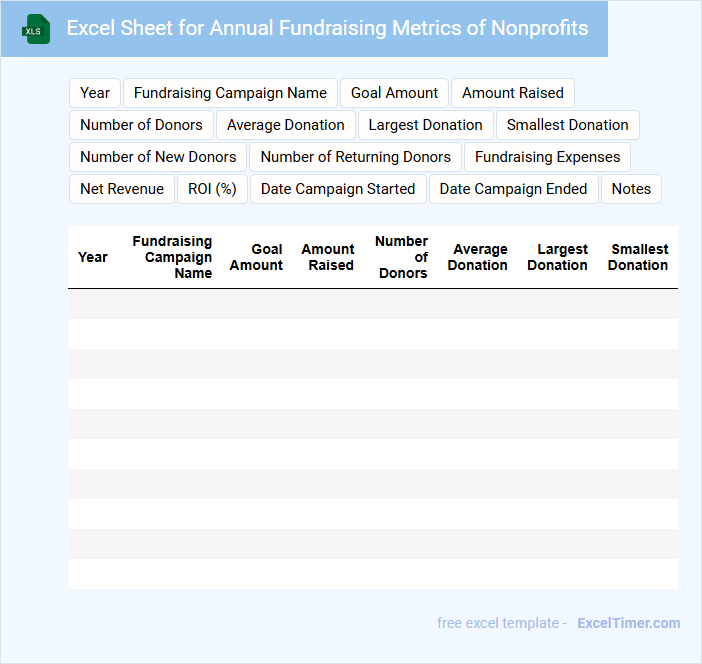Click the Notes tag

[x=631, y=189]
